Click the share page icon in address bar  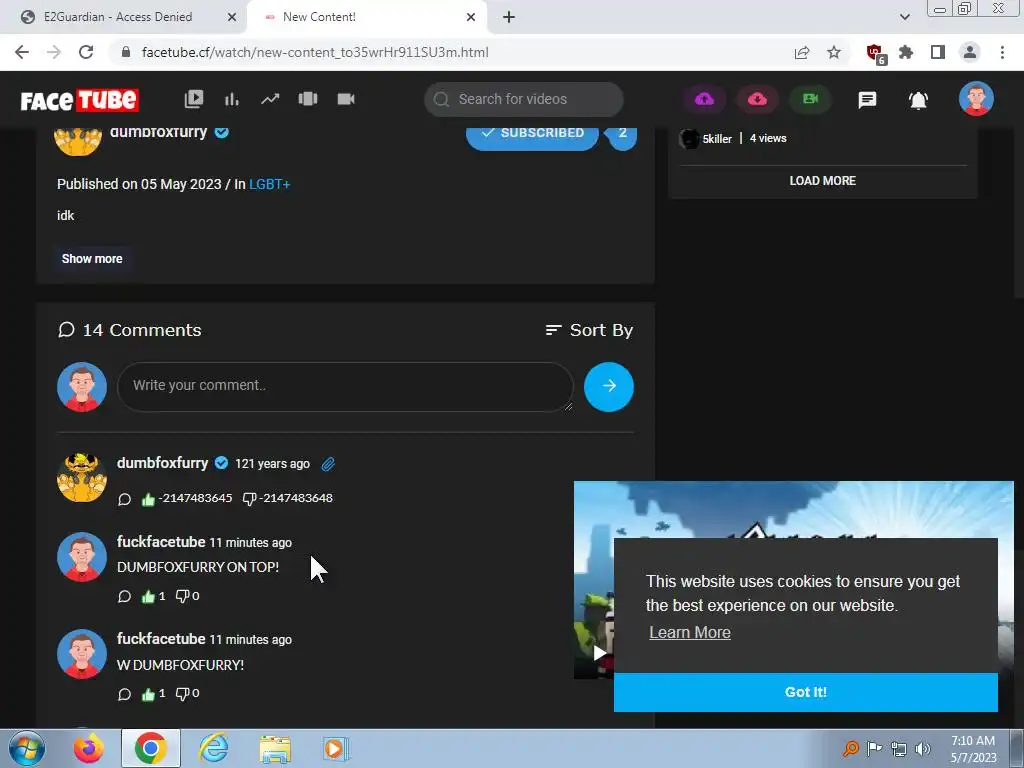point(802,52)
